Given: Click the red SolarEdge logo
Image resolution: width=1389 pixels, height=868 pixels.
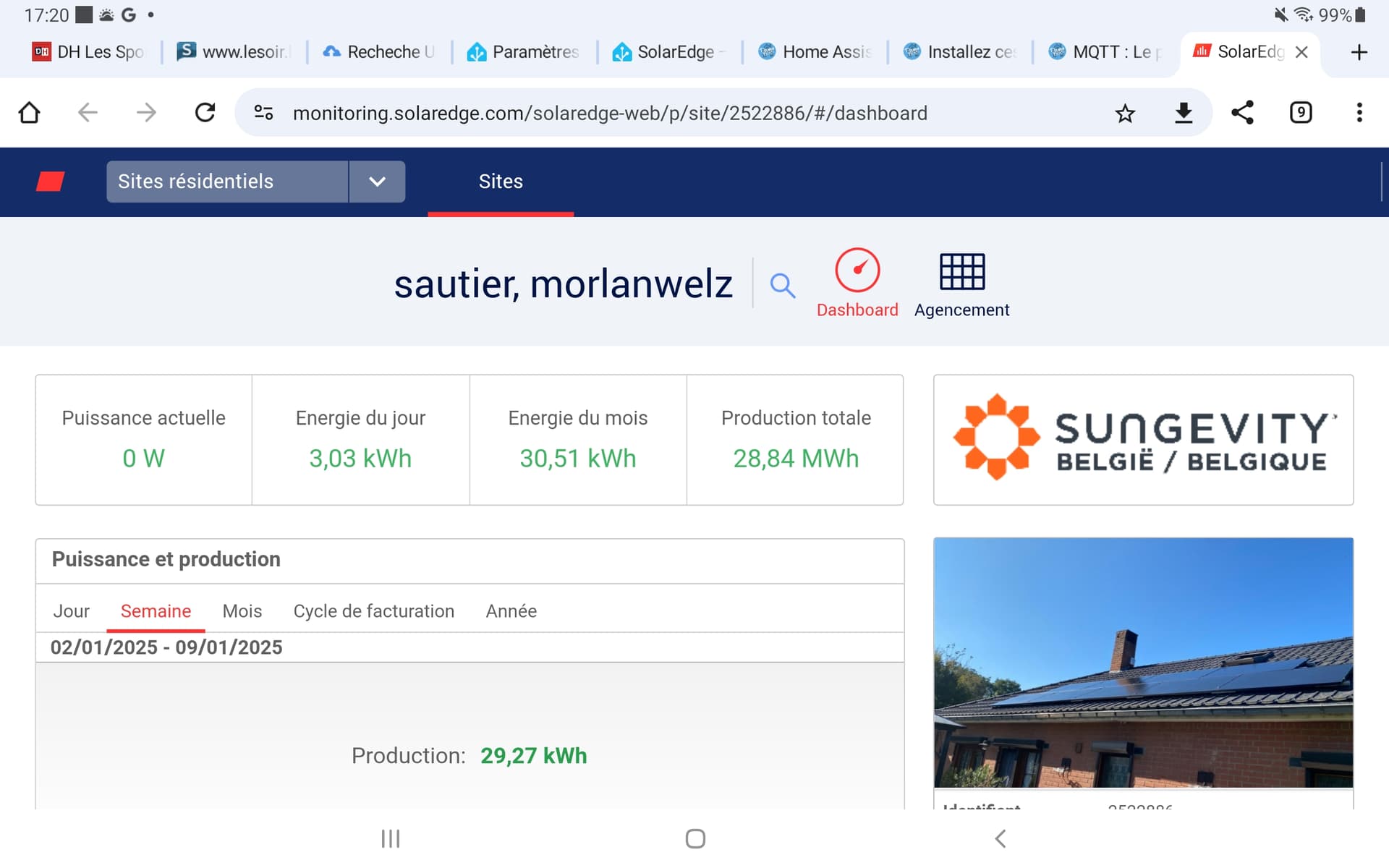Looking at the screenshot, I should (51, 182).
